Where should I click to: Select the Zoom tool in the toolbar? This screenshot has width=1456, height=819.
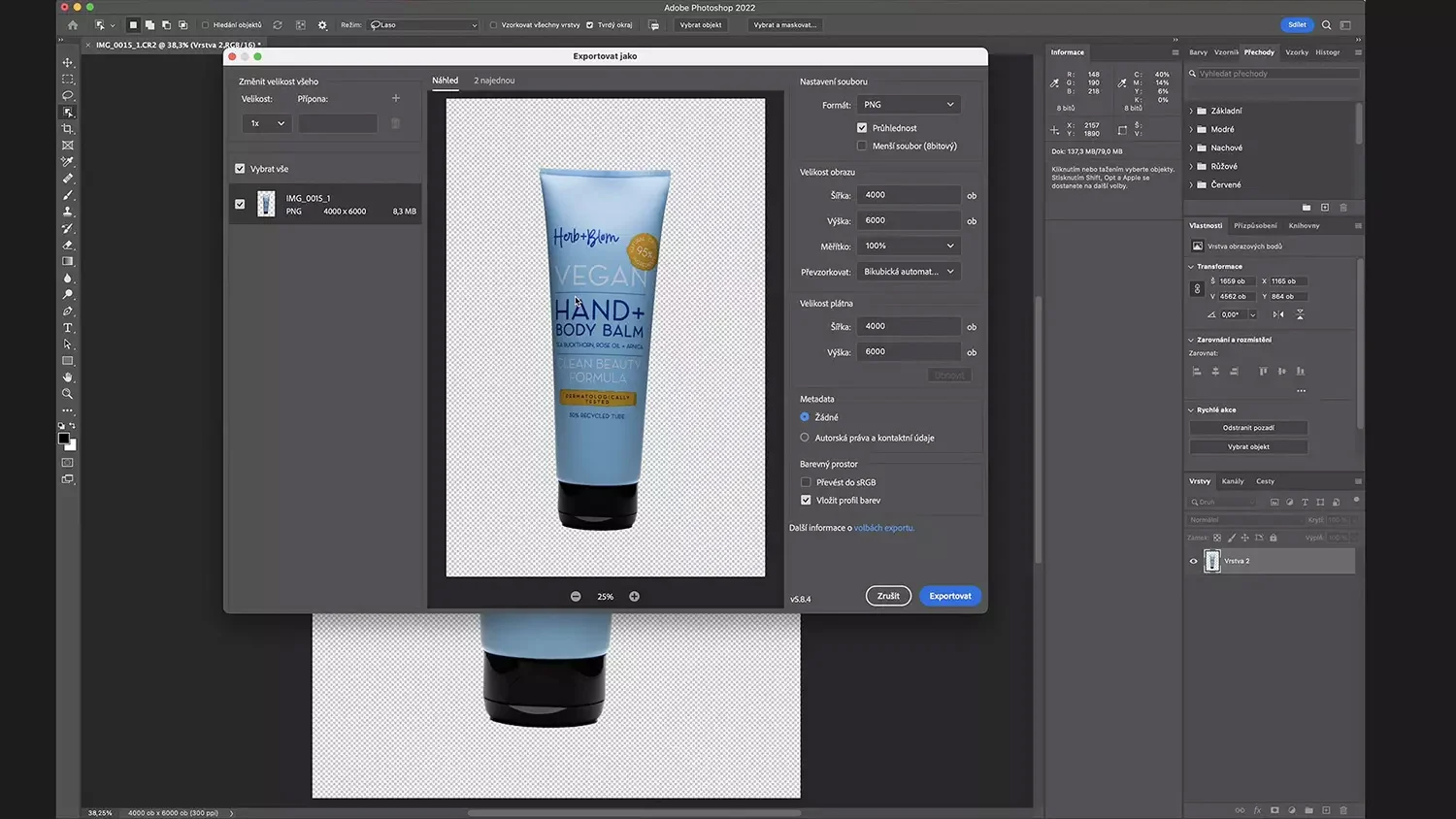(x=68, y=394)
